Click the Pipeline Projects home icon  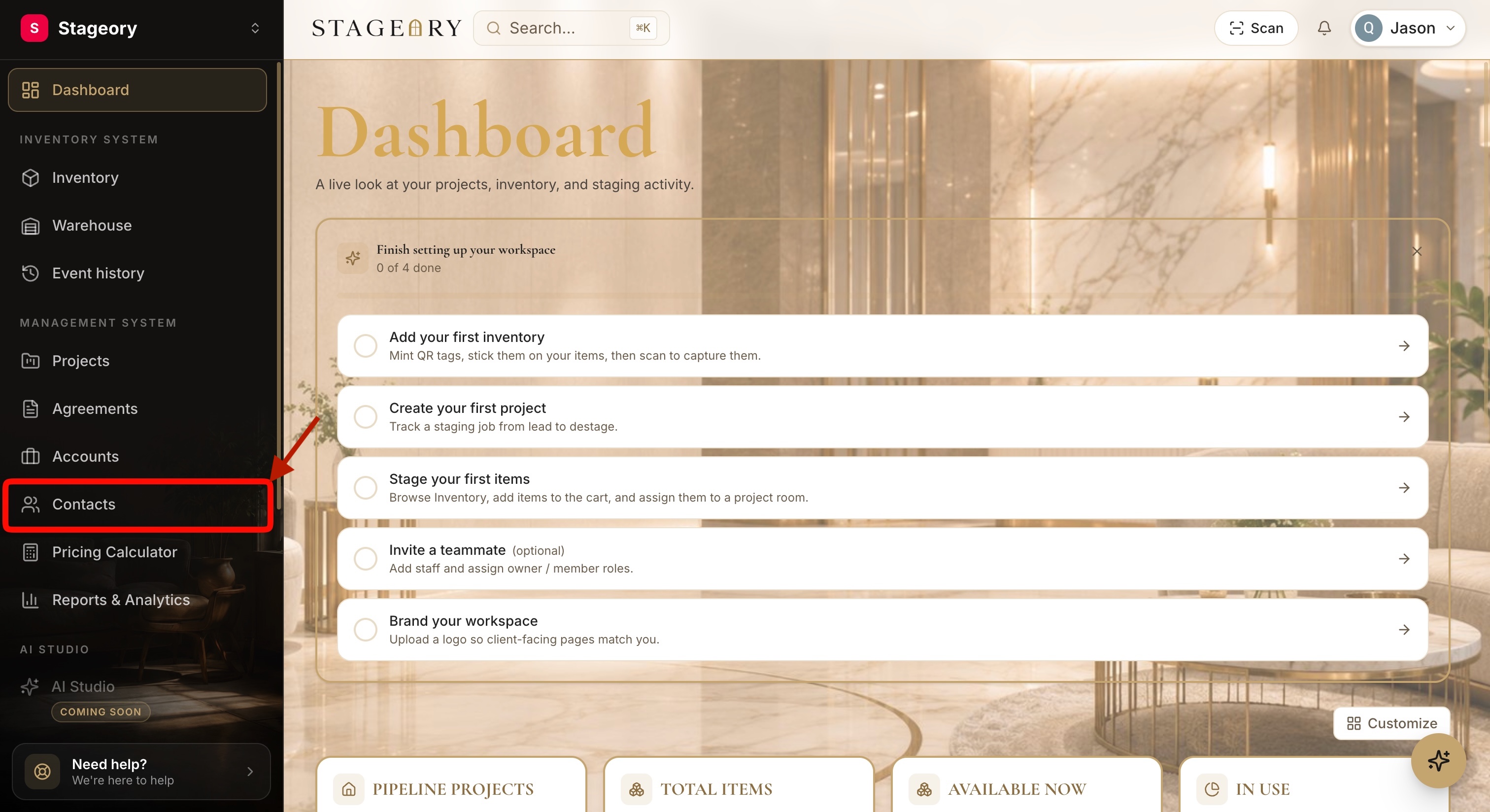[x=349, y=789]
